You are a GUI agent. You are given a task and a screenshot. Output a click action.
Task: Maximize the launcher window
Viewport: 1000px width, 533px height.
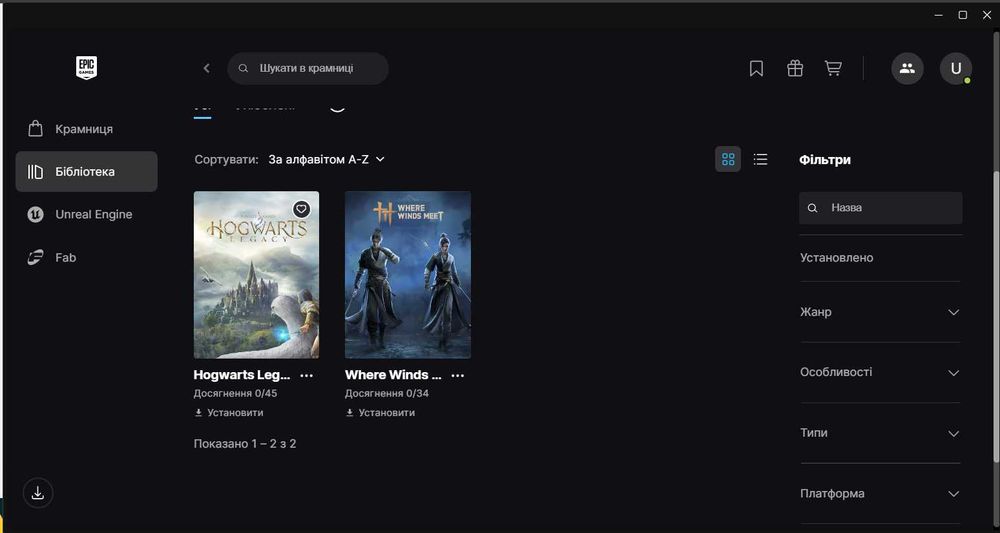(963, 15)
